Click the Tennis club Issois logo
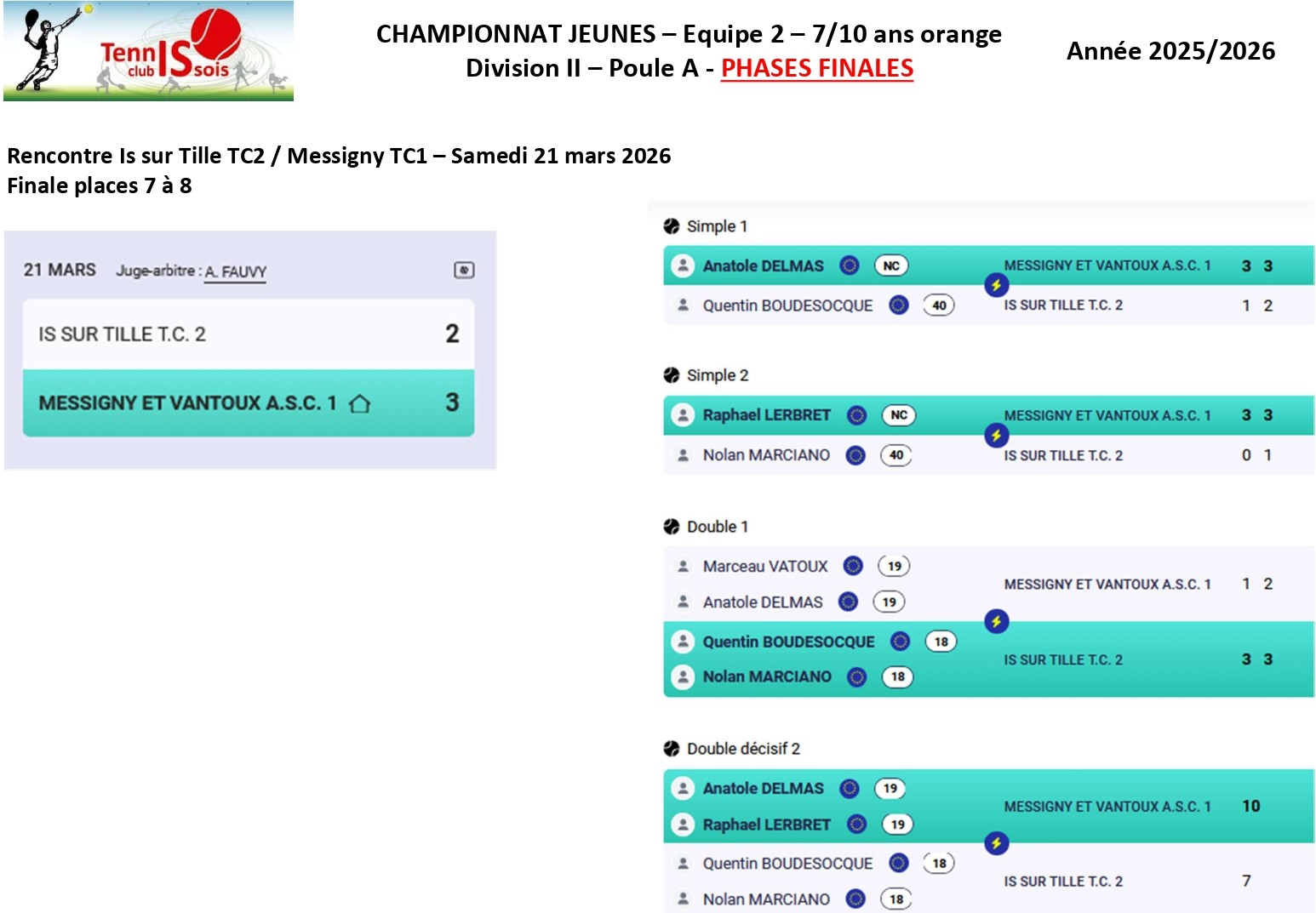Screen dimensions: 1316x913 (149, 51)
